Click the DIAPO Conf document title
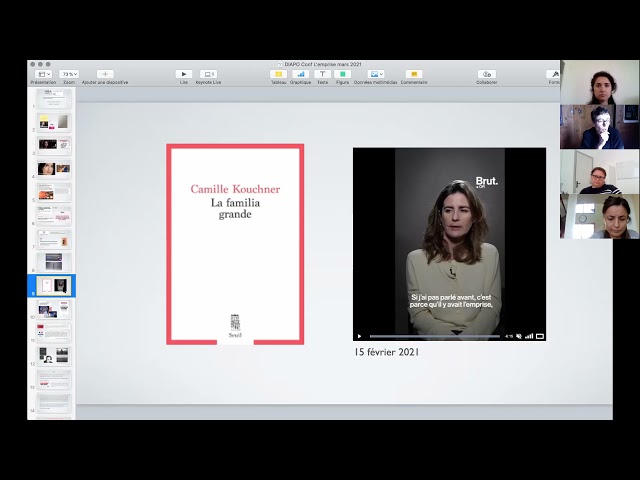 click(322, 64)
